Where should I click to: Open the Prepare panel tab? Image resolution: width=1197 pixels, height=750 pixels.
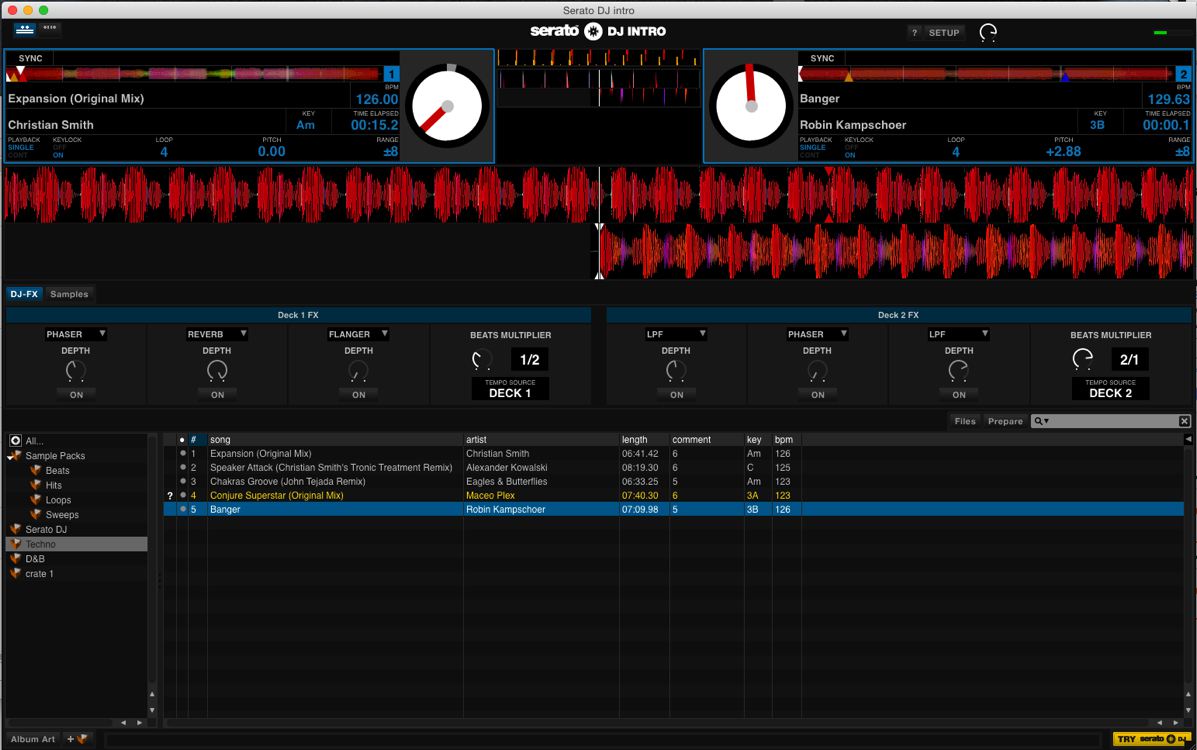click(1005, 421)
